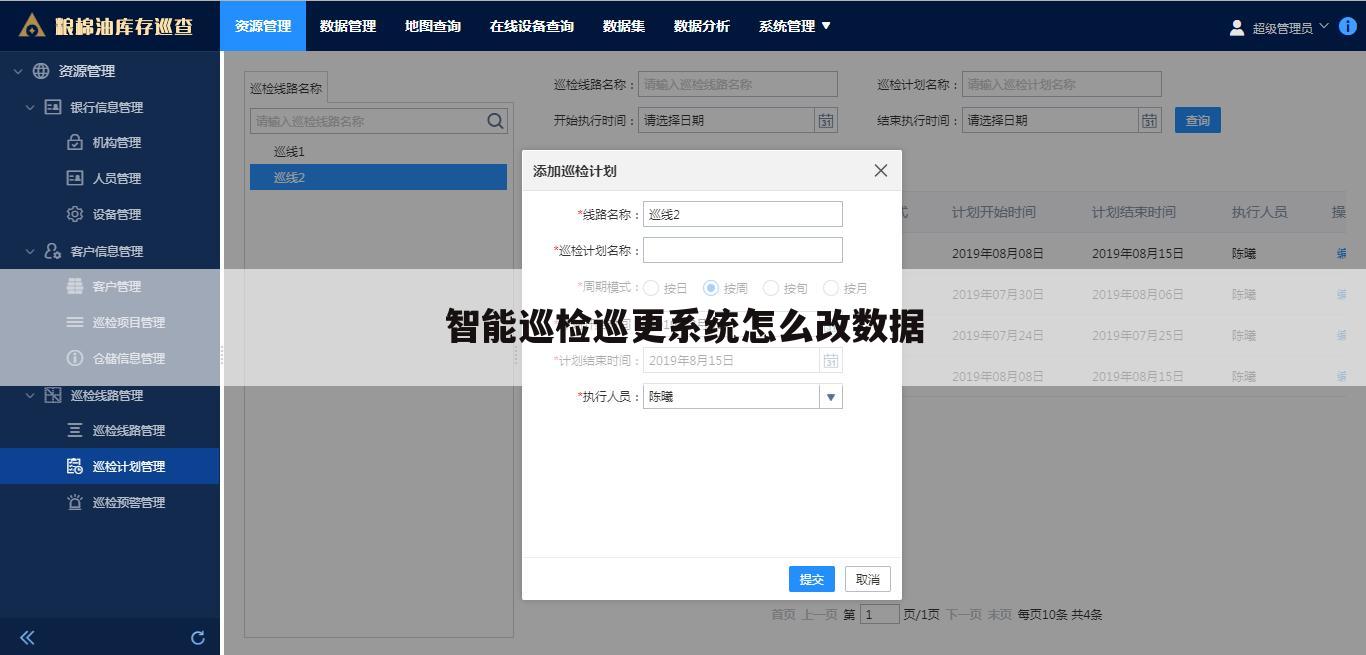Image resolution: width=1366 pixels, height=655 pixels.
Task: Collapse the 巡检线路管理 group
Action: point(30,395)
